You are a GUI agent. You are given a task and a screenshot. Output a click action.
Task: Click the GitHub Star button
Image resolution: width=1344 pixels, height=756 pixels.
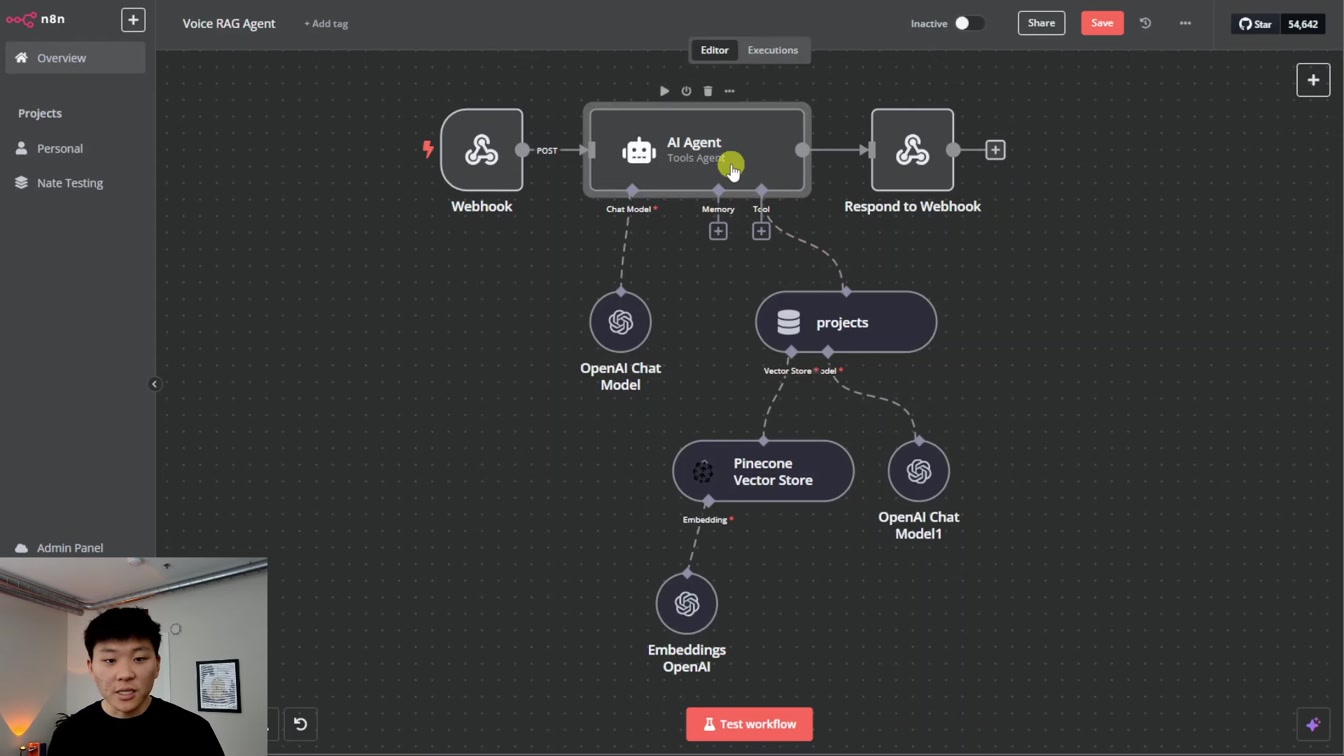point(1255,24)
